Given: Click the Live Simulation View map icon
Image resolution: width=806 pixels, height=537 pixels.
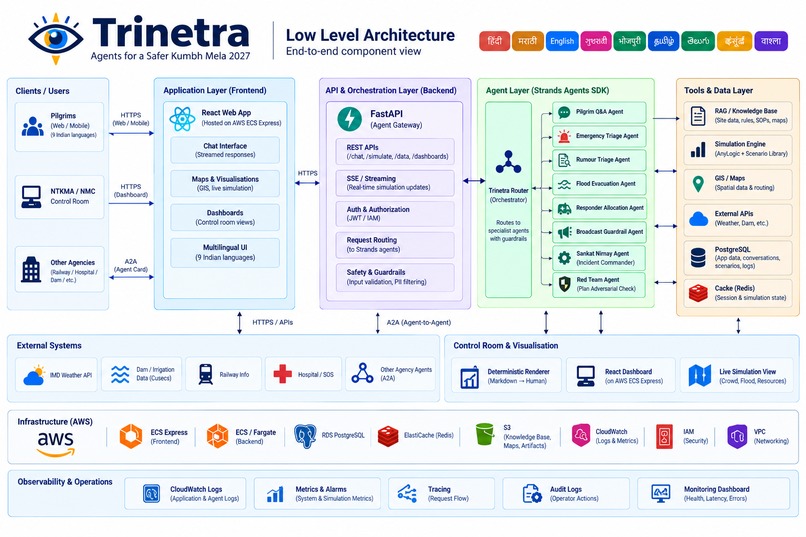Looking at the screenshot, I should point(700,376).
